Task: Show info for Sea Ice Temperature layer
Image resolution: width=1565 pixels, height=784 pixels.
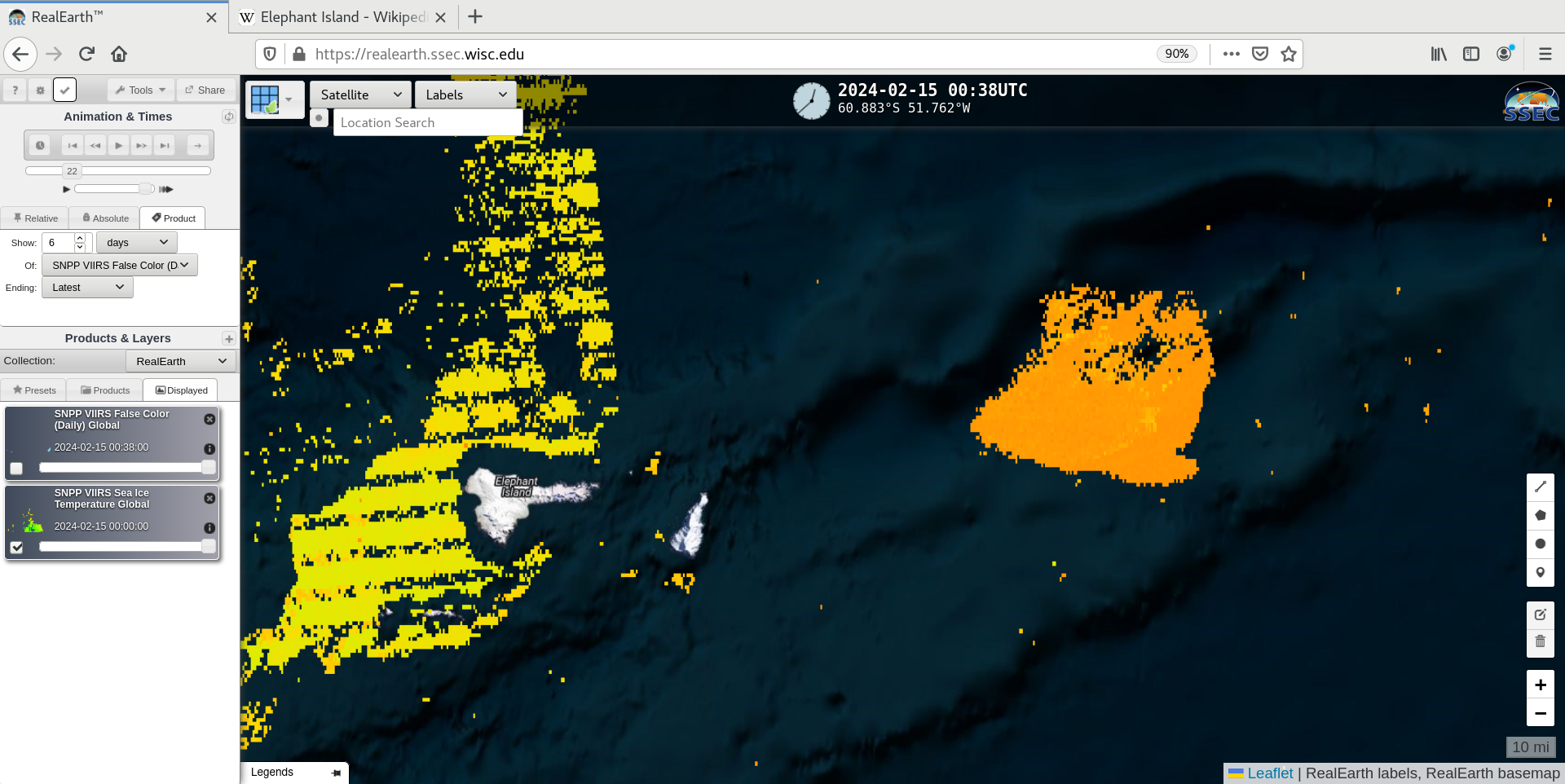Action: (x=209, y=528)
